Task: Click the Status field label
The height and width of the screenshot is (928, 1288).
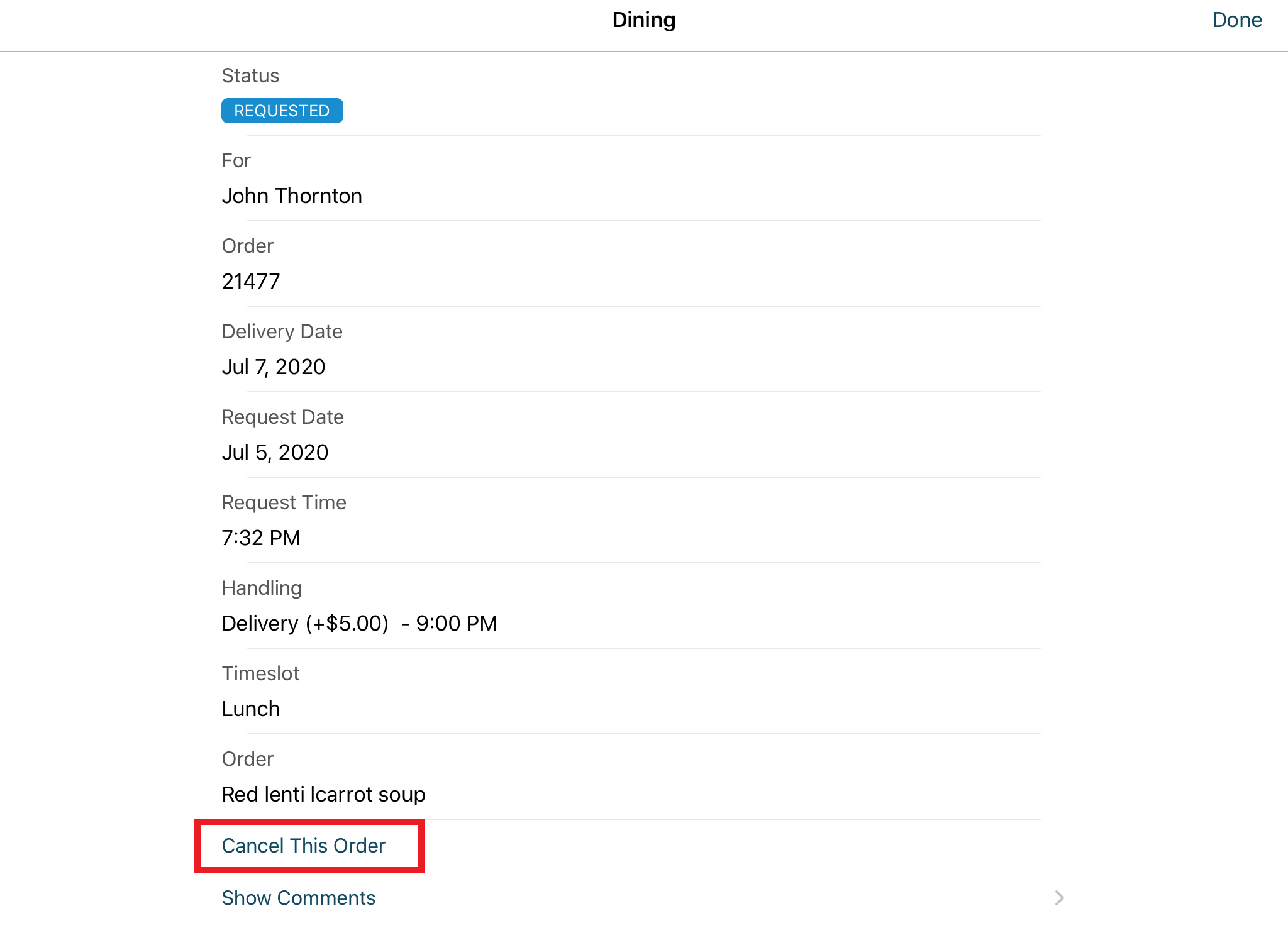Action: click(x=250, y=75)
